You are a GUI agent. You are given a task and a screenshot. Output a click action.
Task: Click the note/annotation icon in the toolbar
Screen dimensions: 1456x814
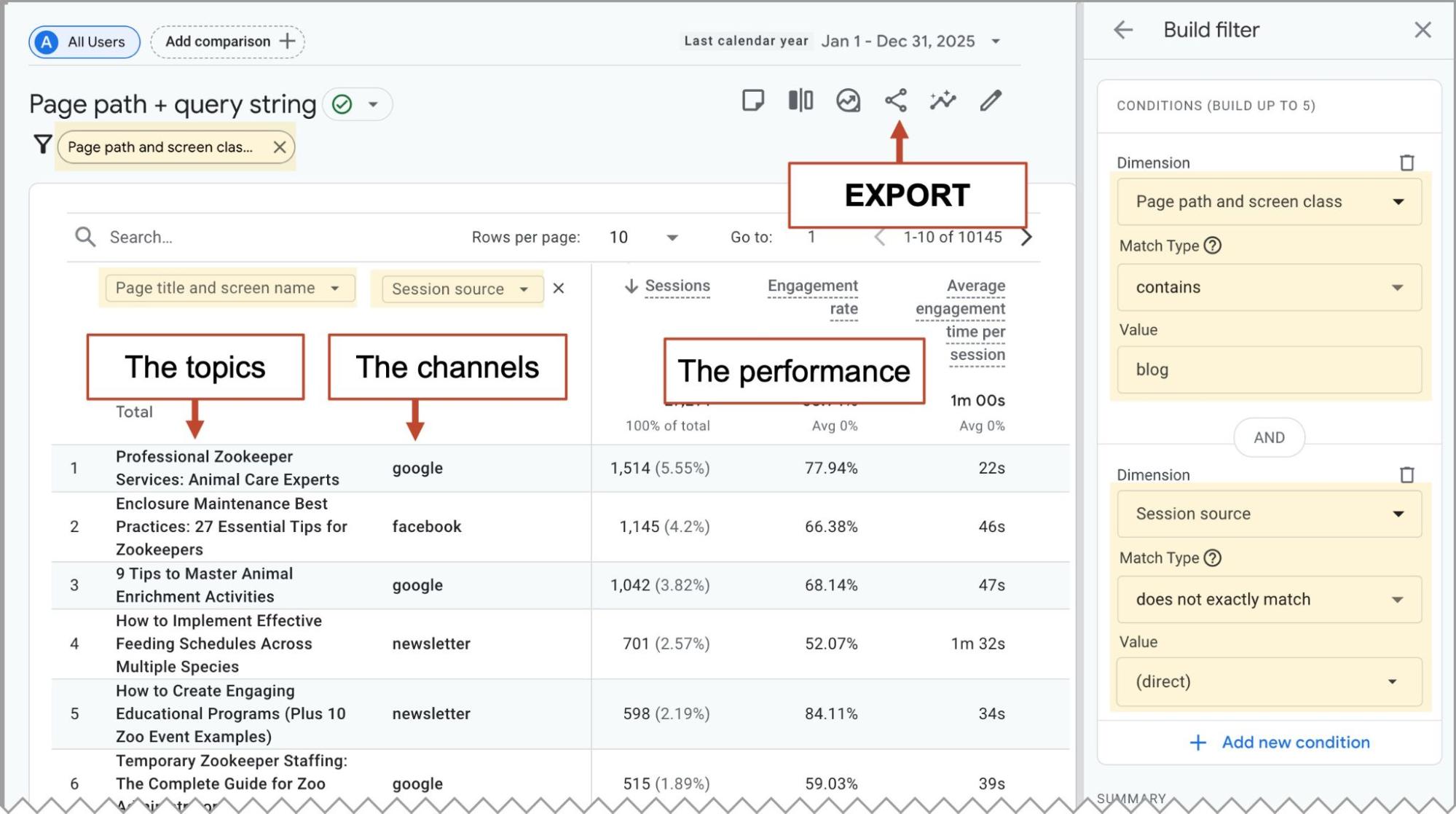[752, 101]
